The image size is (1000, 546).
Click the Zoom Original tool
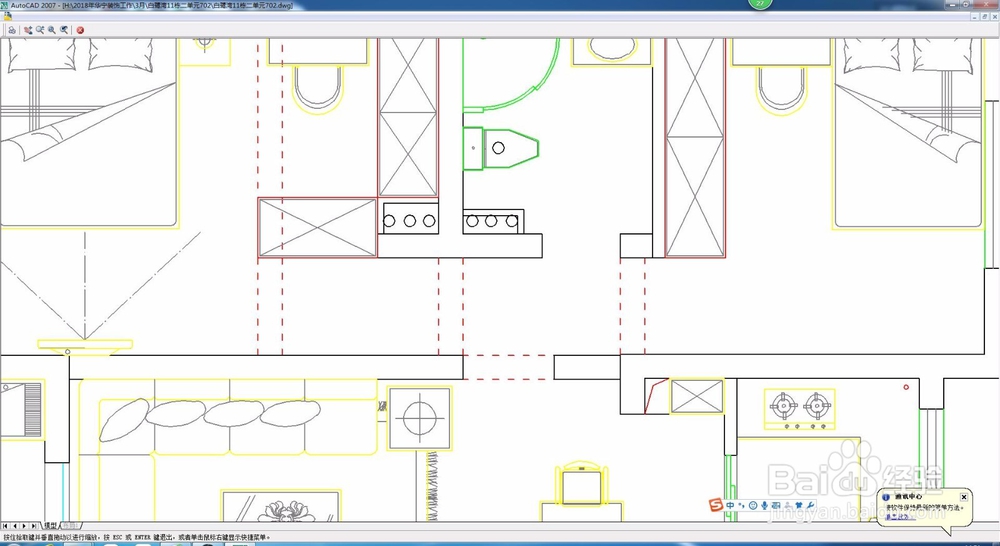tap(64, 30)
